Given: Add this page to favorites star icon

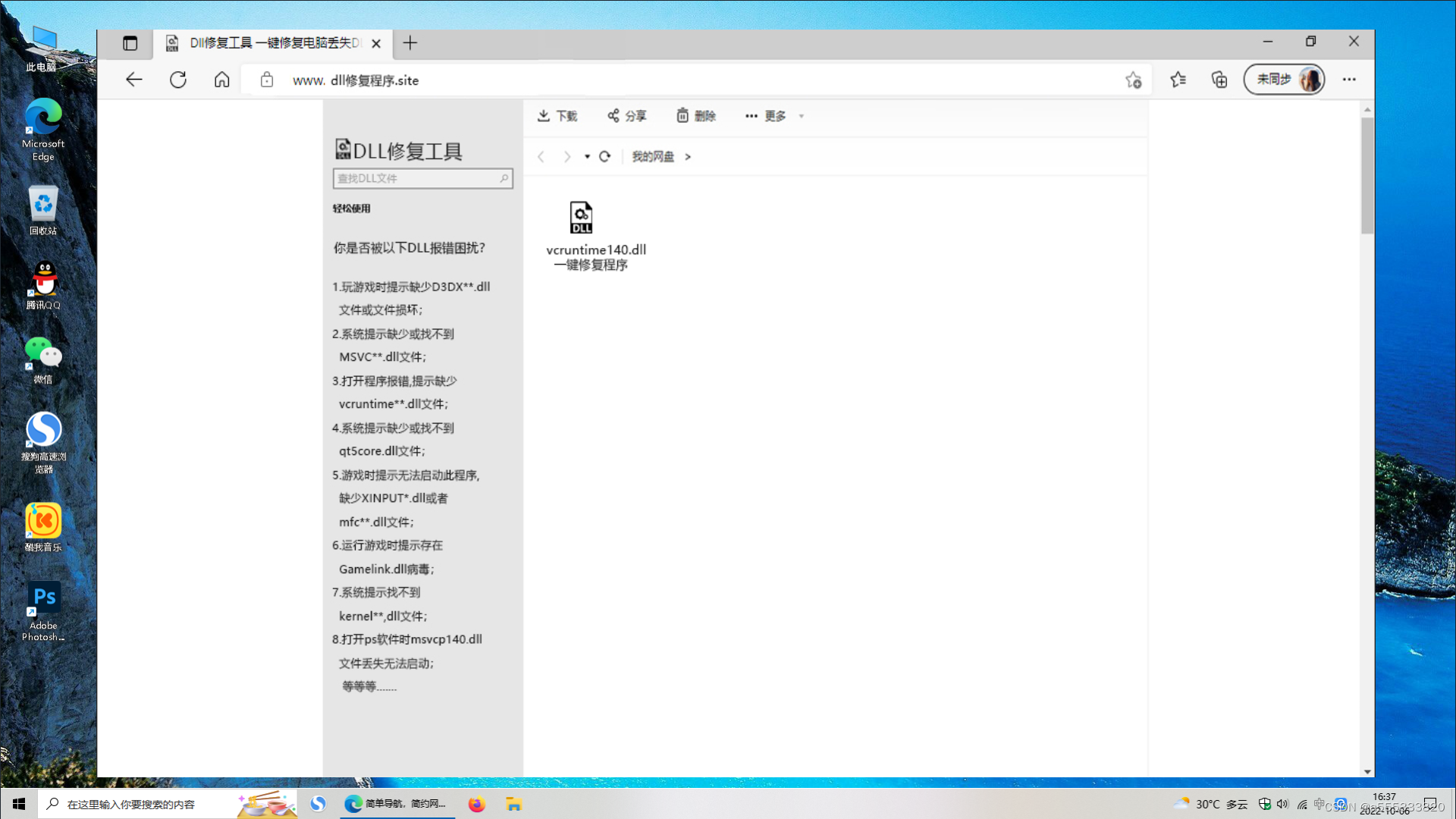Looking at the screenshot, I should click(x=1133, y=80).
